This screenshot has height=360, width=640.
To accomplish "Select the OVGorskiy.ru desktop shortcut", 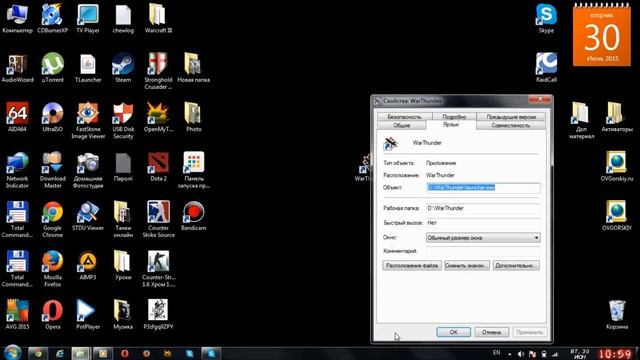I will (x=617, y=167).
